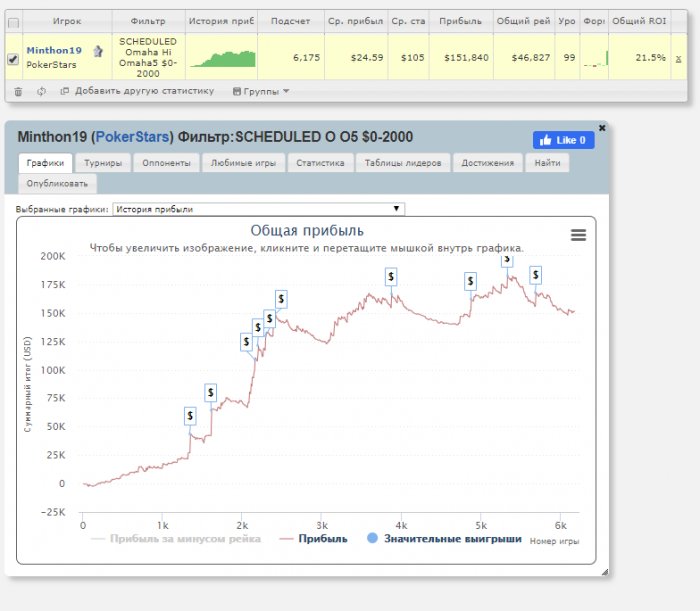700x611 pixels.
Task: Toggle the header select-all checkbox
Action: pos(14,22)
